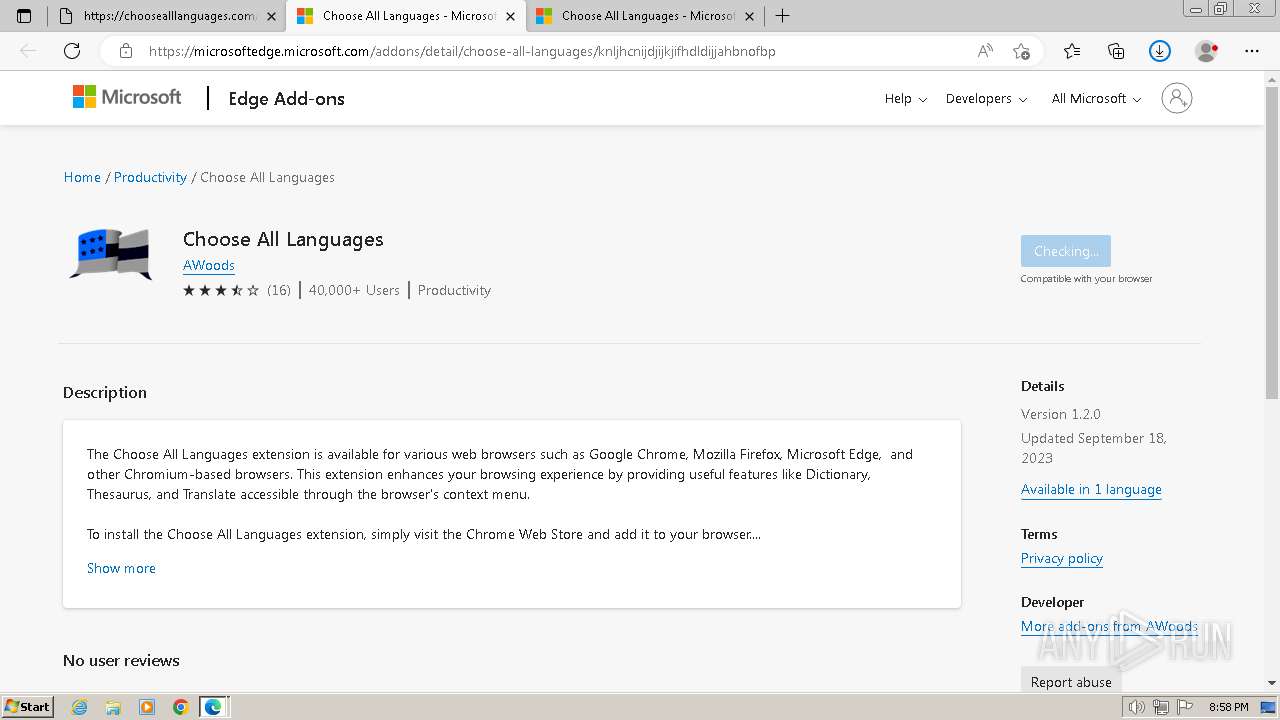Viewport: 1280px width, 720px height.
Task: Expand description with Show more
Action: click(x=121, y=568)
